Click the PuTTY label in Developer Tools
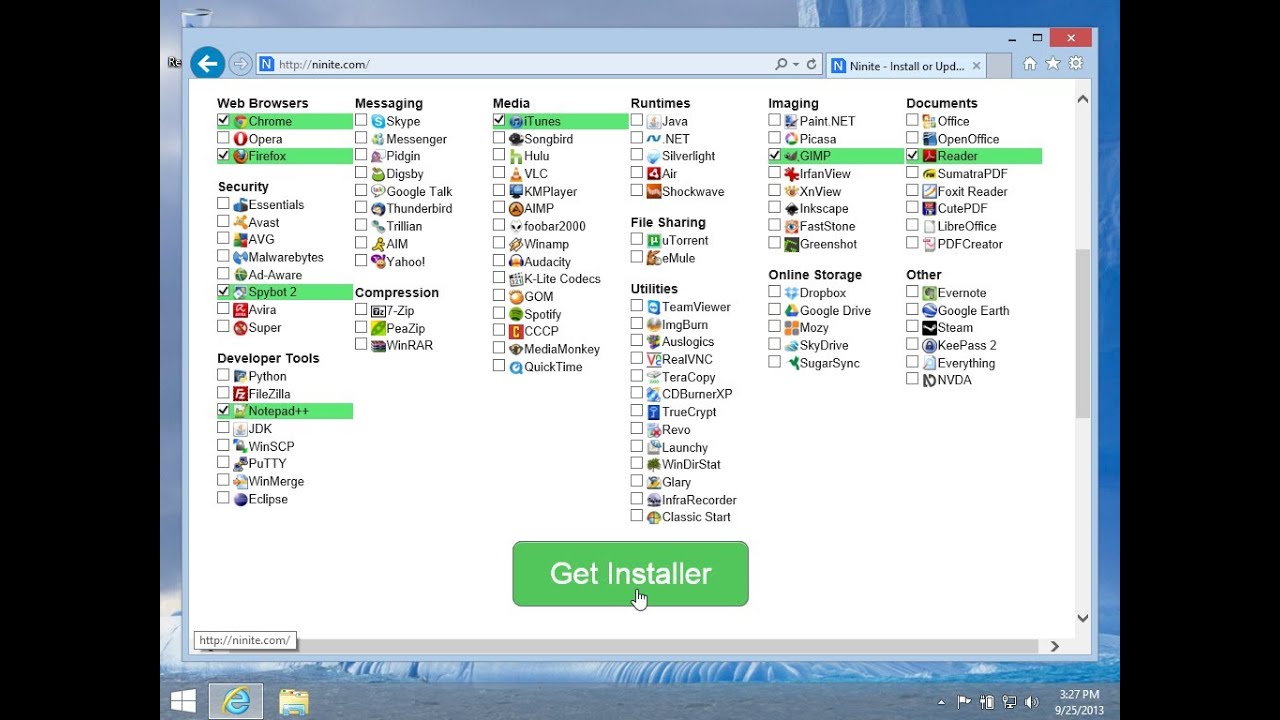The width and height of the screenshot is (1280, 720). click(267, 464)
